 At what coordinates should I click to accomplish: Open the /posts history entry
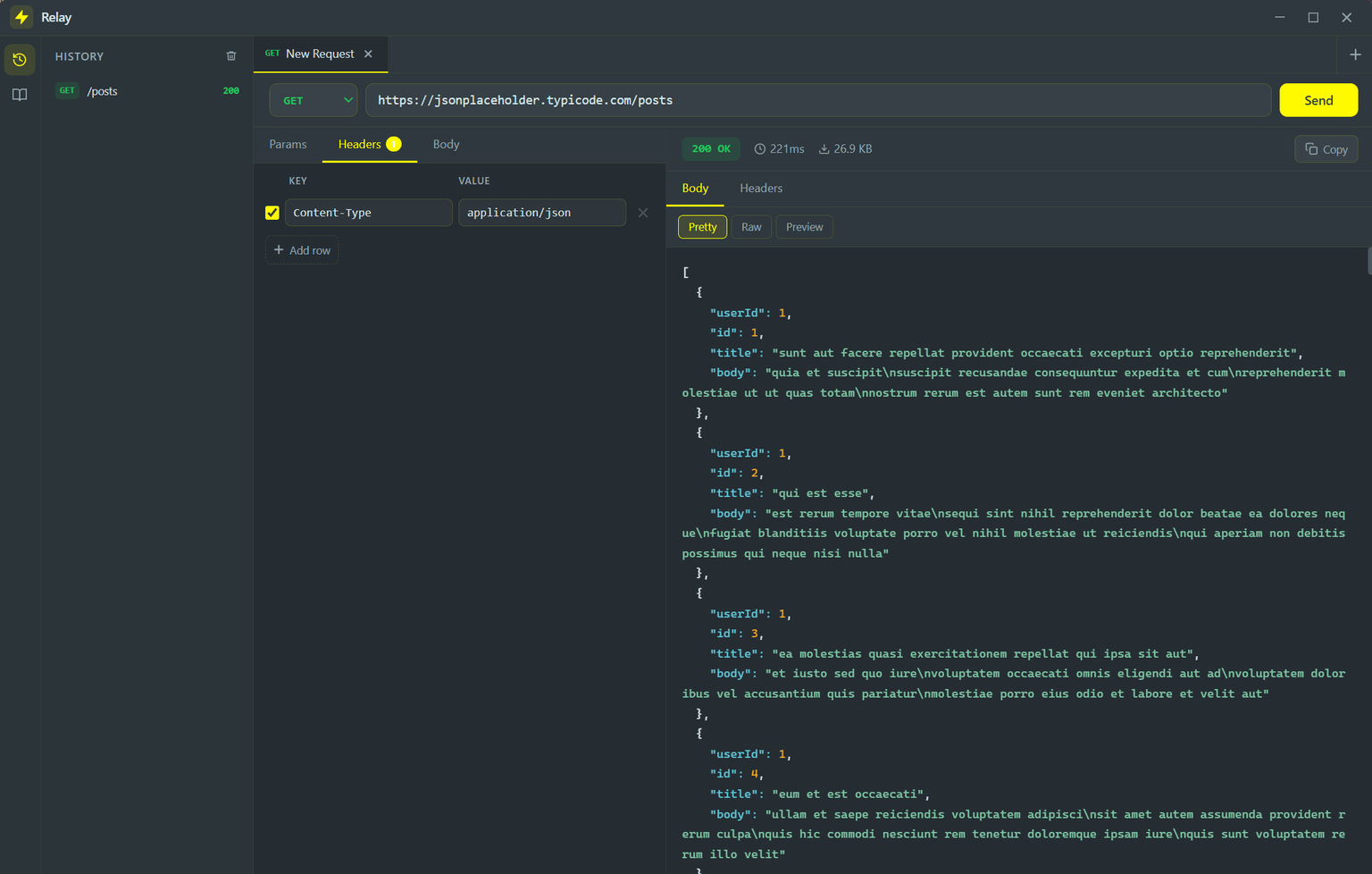pos(147,91)
